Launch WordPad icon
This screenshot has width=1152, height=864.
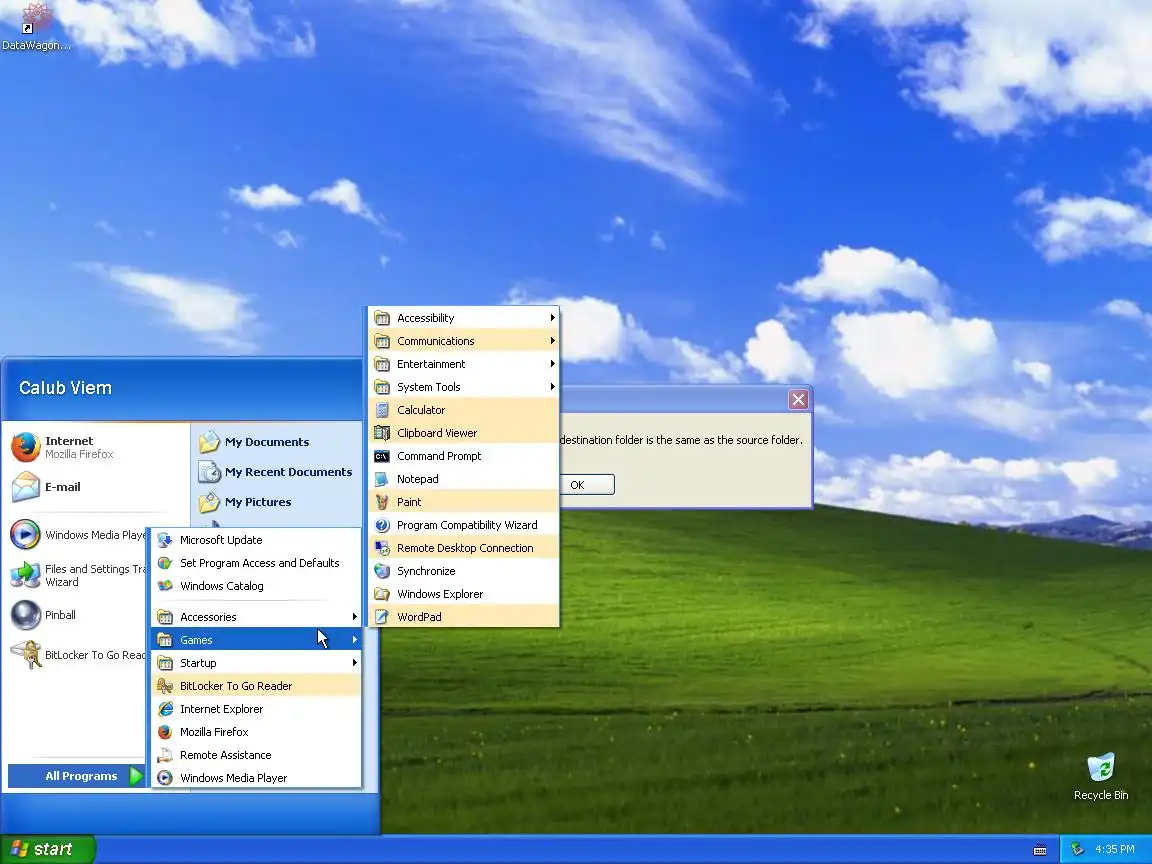382,617
